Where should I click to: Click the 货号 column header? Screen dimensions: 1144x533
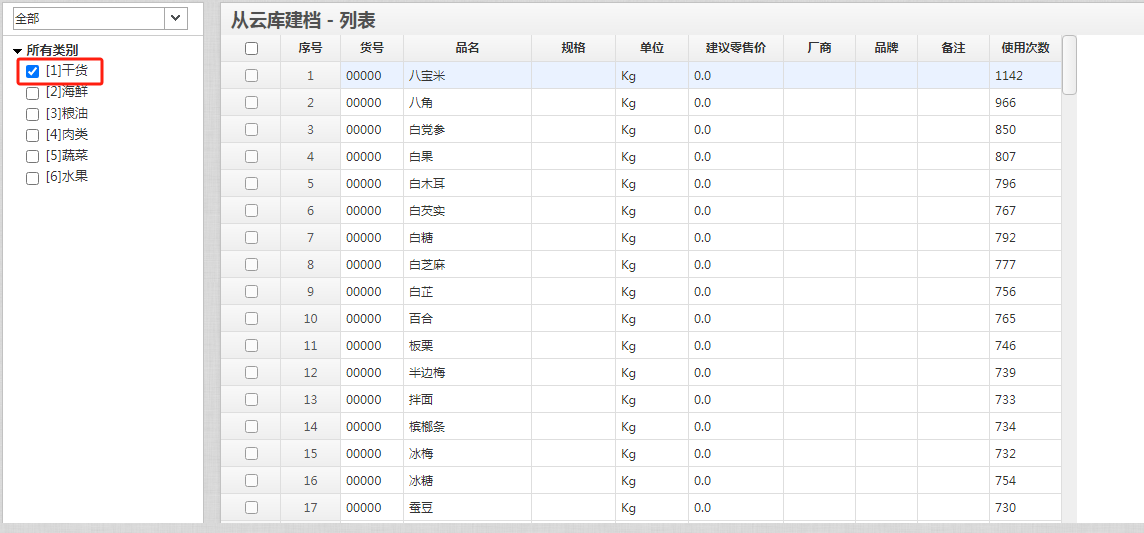pos(371,48)
